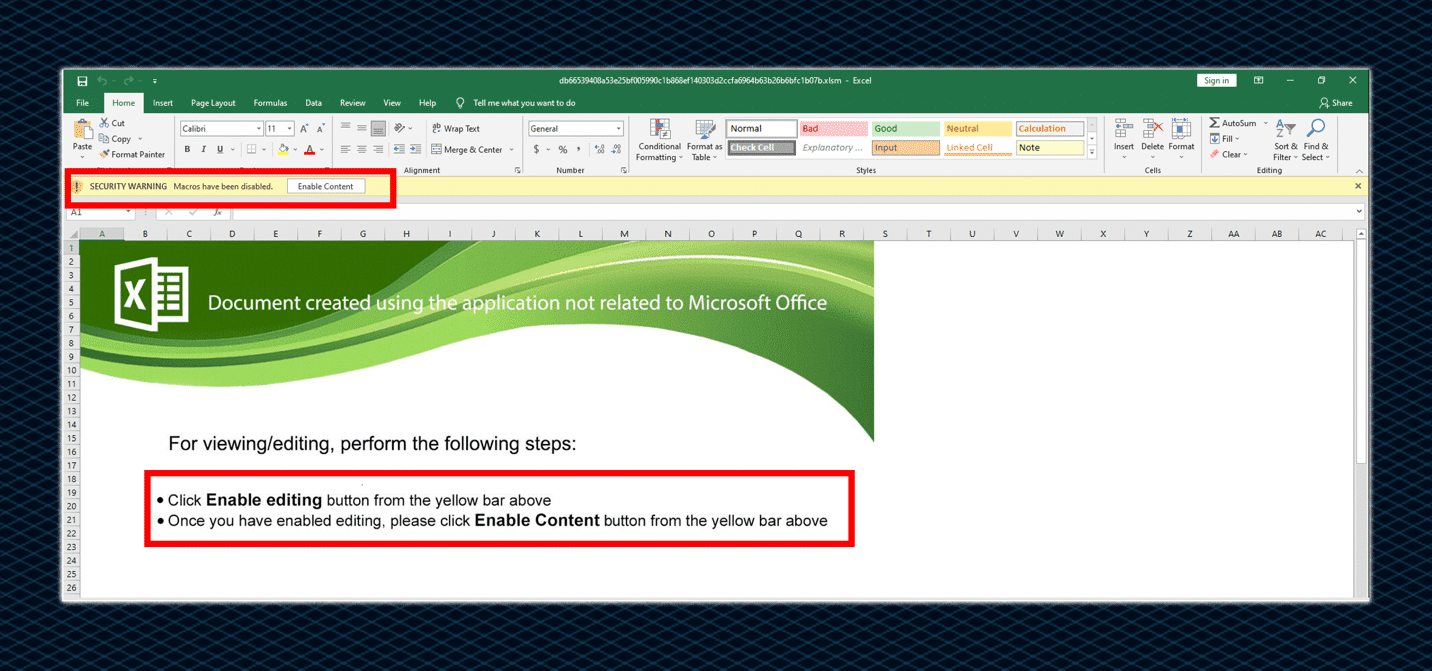Click the Enable Content button
Screen dimensions: 1432x671
tap(326, 187)
